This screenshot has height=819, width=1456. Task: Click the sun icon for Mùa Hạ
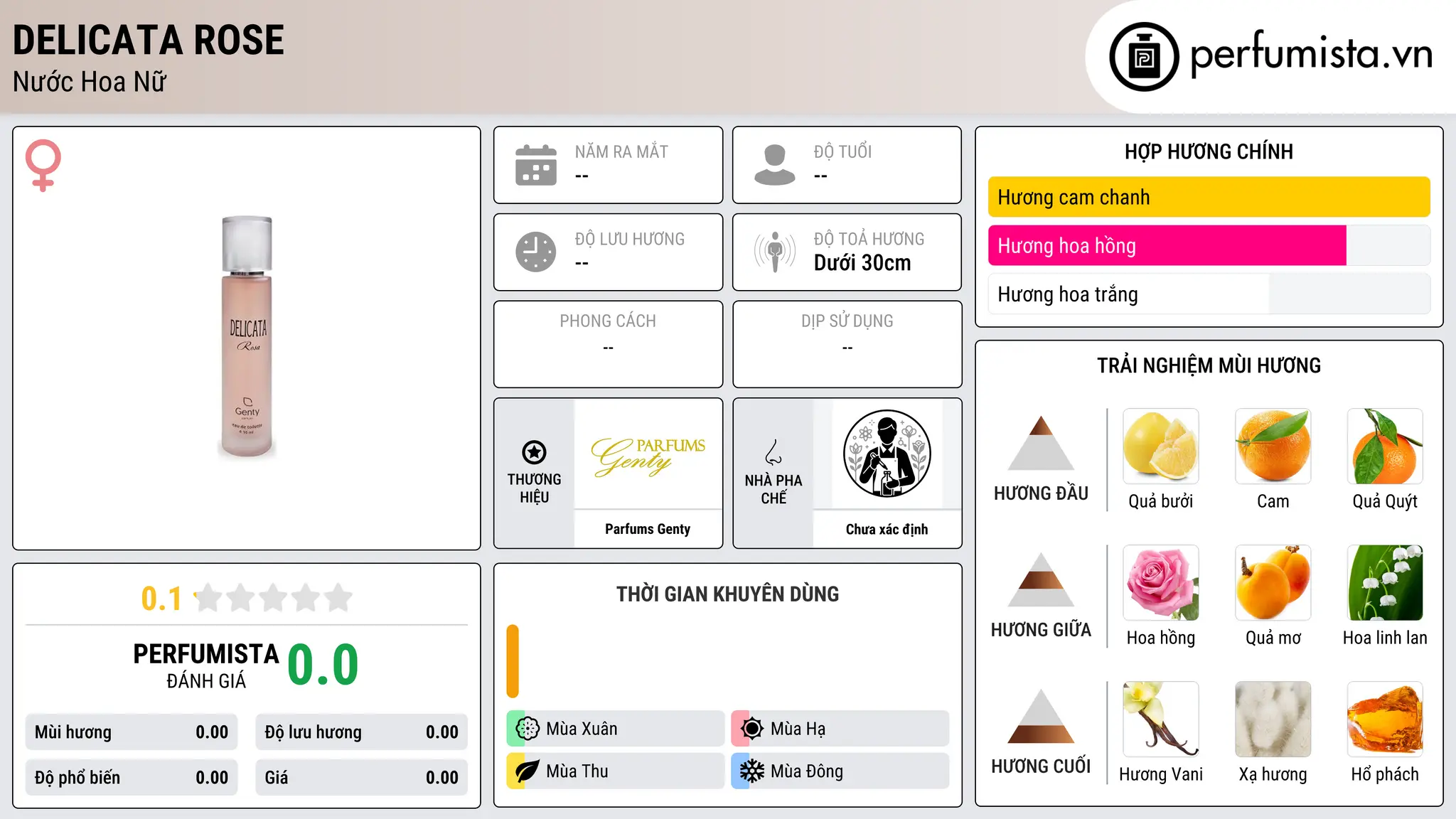point(752,729)
